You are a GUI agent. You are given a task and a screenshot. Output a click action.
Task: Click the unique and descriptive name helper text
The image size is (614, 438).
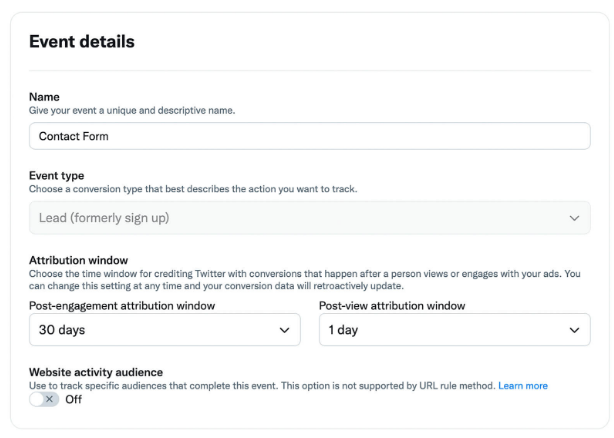coord(132,110)
